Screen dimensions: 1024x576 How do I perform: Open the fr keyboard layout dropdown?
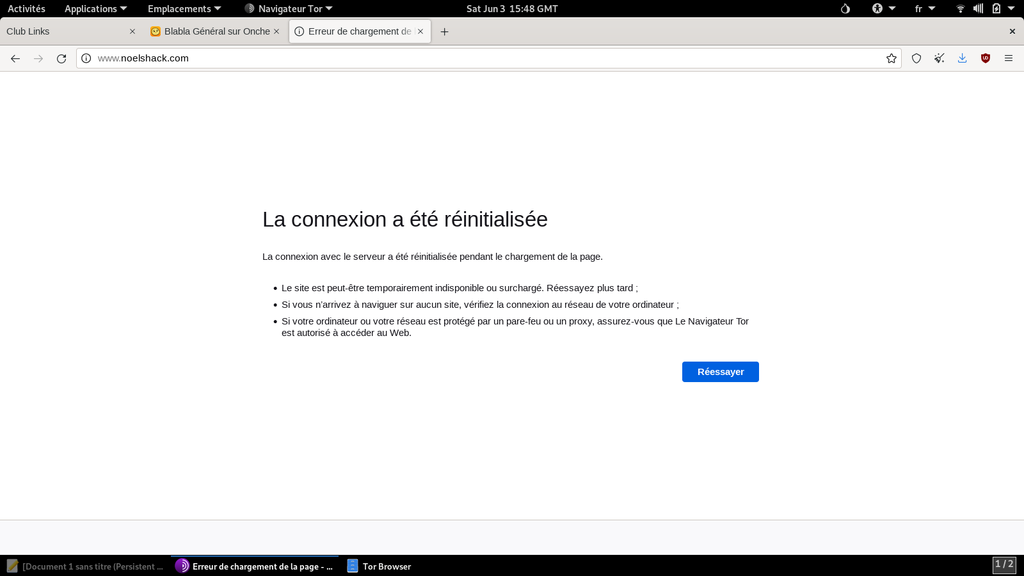[x=924, y=8]
